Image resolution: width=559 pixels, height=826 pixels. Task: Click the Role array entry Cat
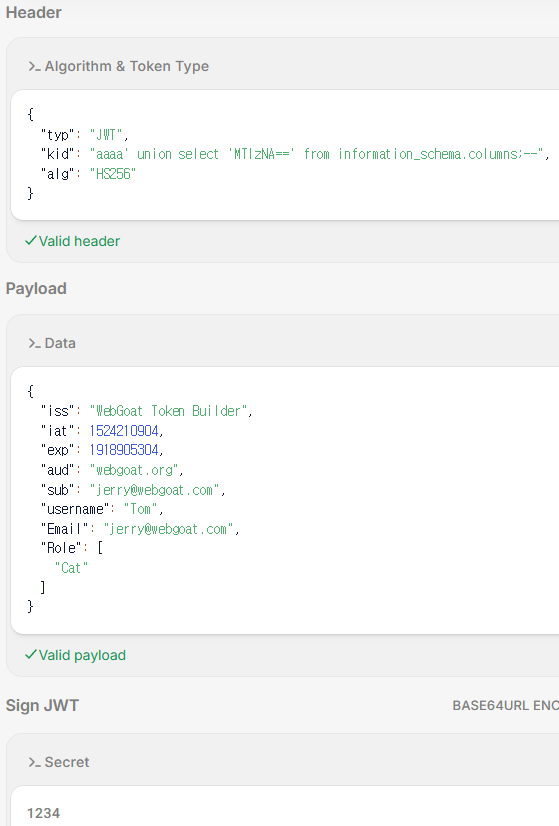(x=71, y=568)
